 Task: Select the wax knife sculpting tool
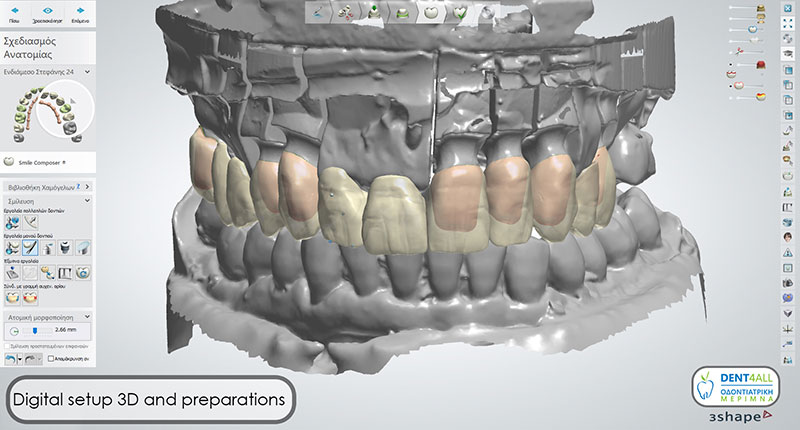click(31, 248)
